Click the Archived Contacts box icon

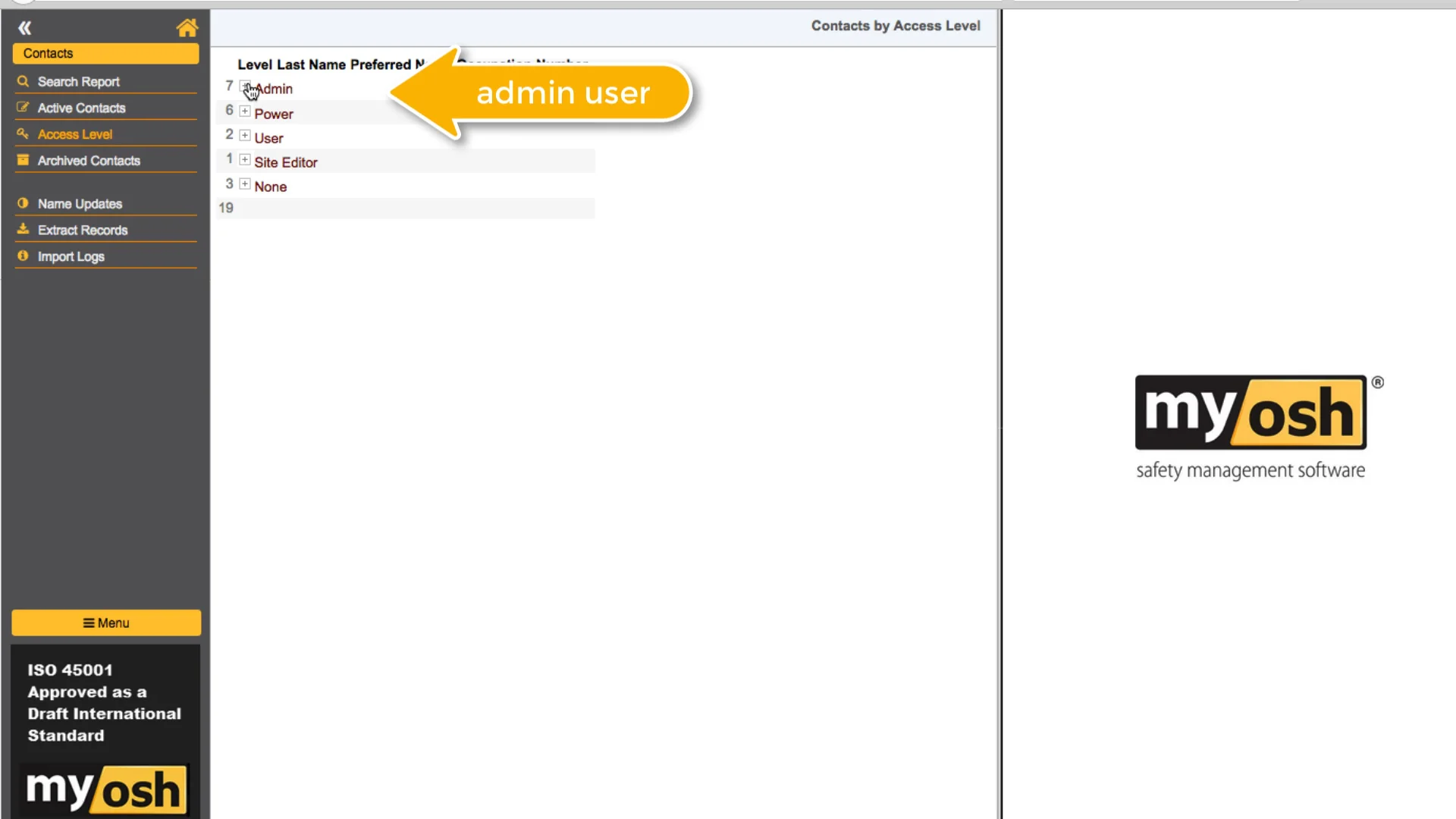pos(23,160)
